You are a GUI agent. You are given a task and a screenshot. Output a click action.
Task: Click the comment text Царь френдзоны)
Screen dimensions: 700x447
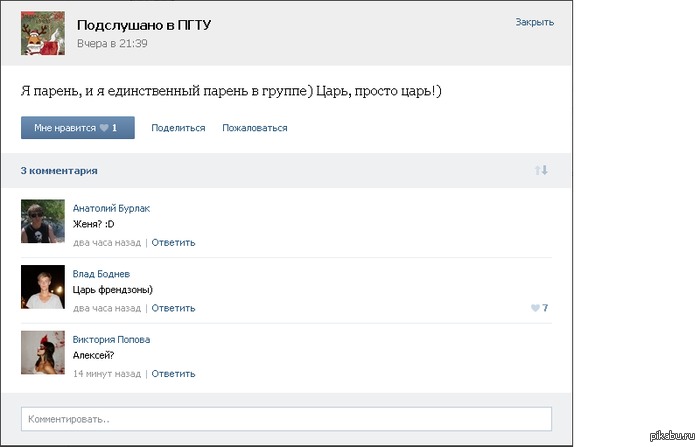pos(112,290)
